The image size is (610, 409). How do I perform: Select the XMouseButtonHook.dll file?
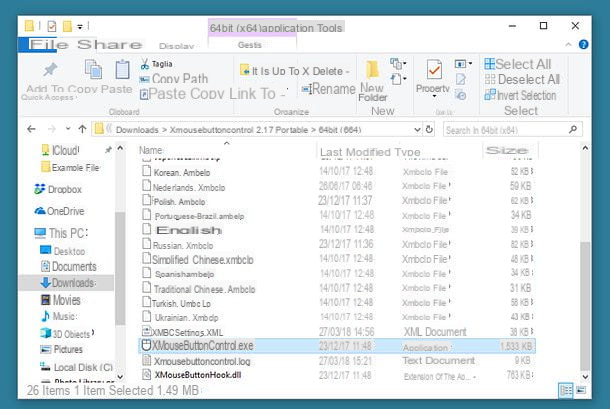pos(337,375)
